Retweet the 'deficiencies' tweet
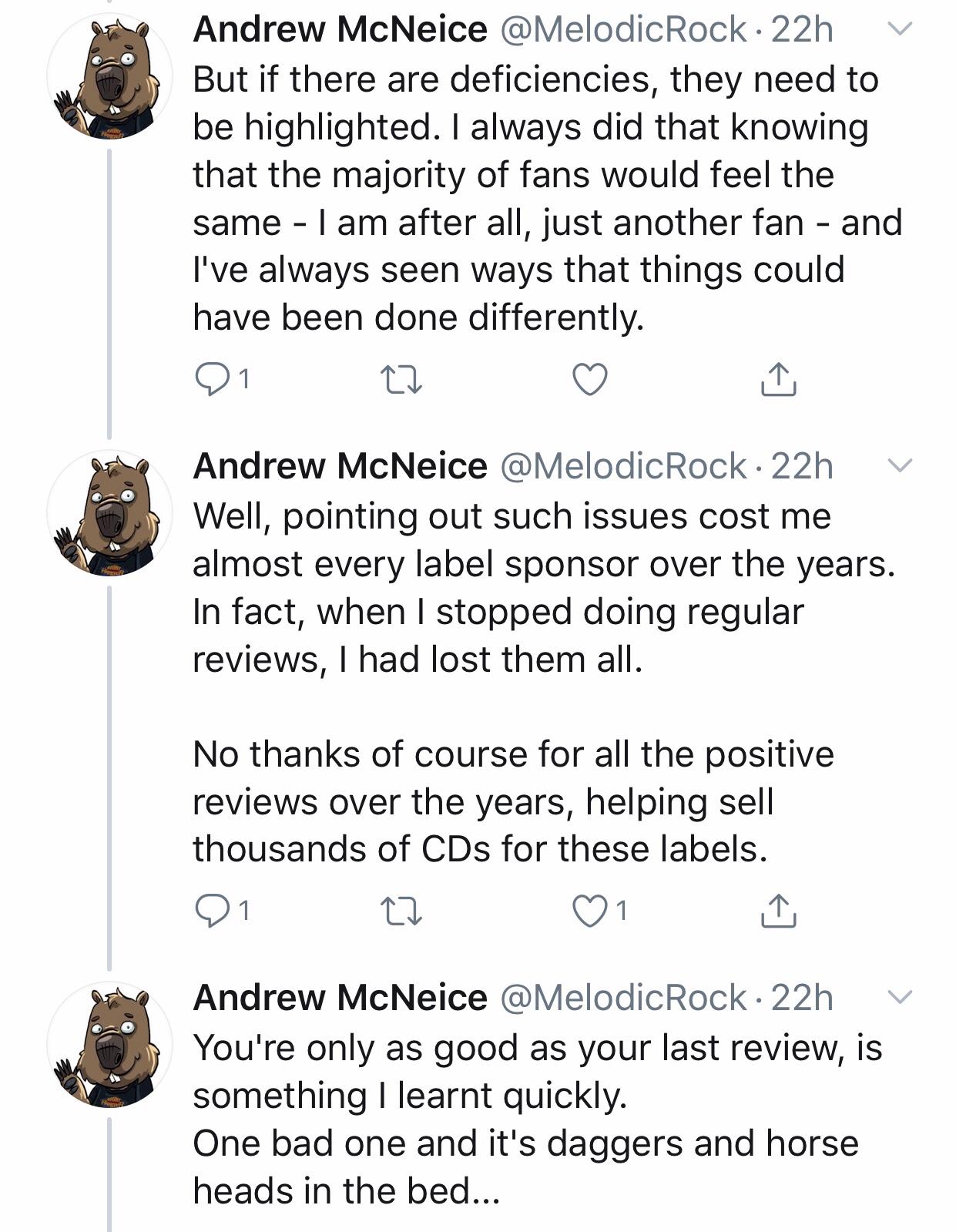This screenshot has width=956, height=1232. point(401,379)
